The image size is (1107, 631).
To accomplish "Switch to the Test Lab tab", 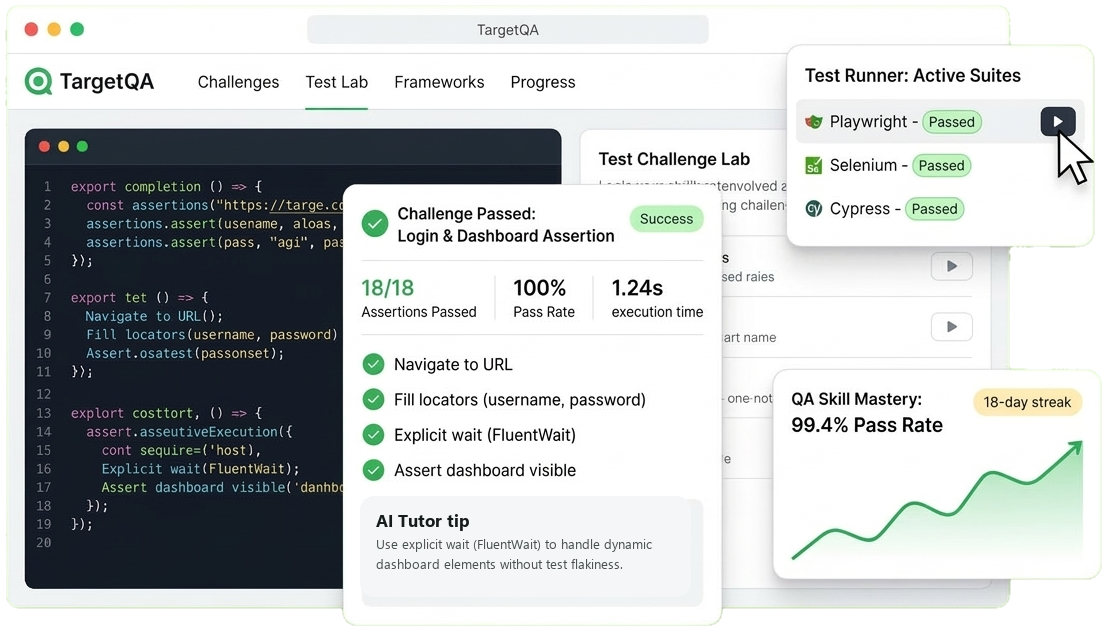I will 336,82.
